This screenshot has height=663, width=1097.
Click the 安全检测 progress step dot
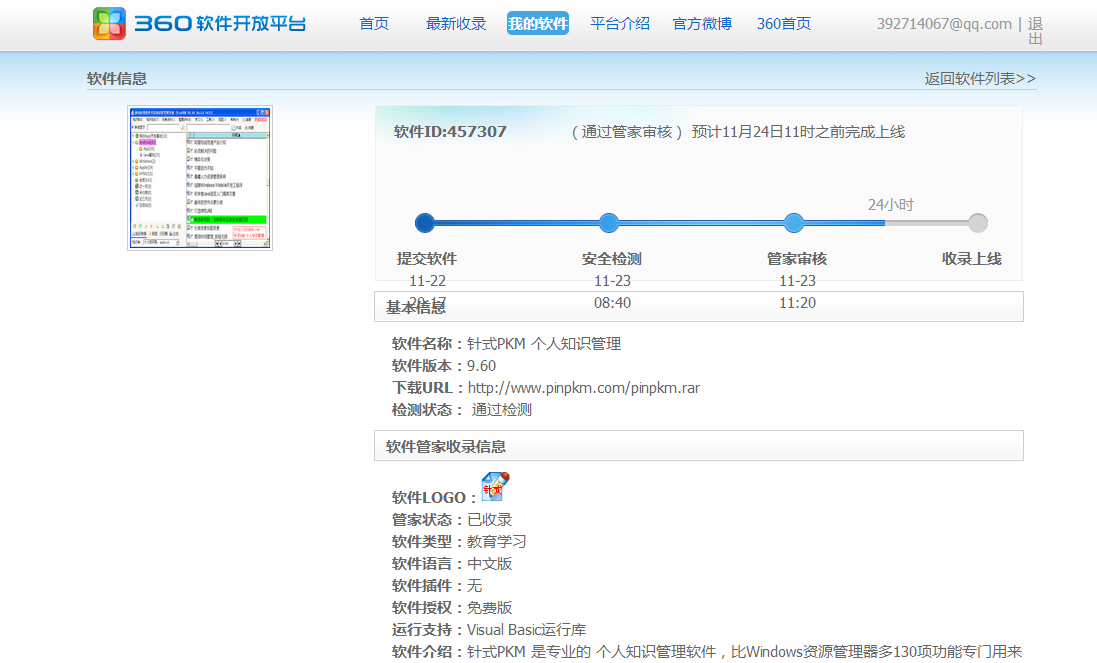(x=609, y=223)
